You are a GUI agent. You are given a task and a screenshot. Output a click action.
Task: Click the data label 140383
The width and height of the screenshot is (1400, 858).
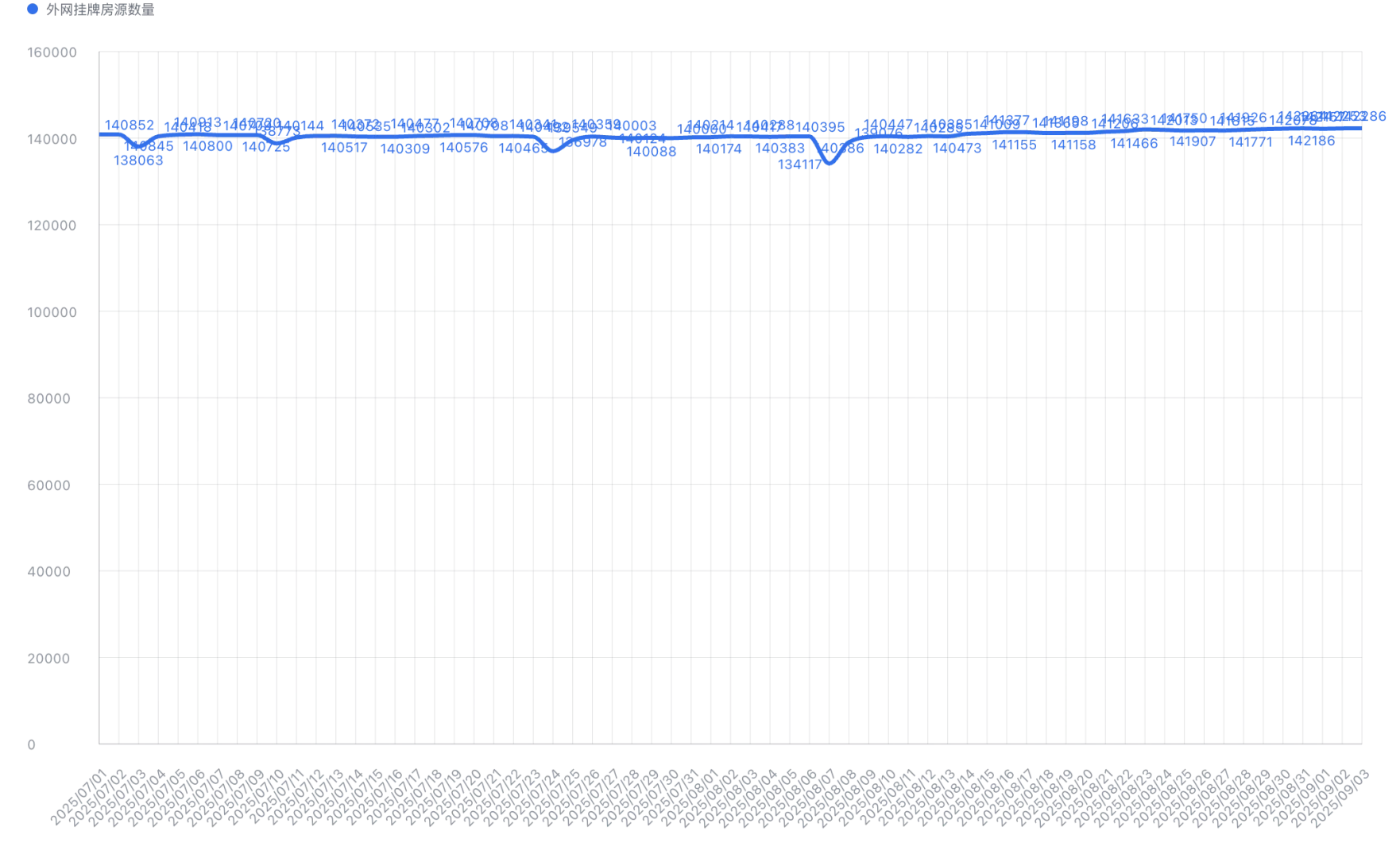click(779, 148)
